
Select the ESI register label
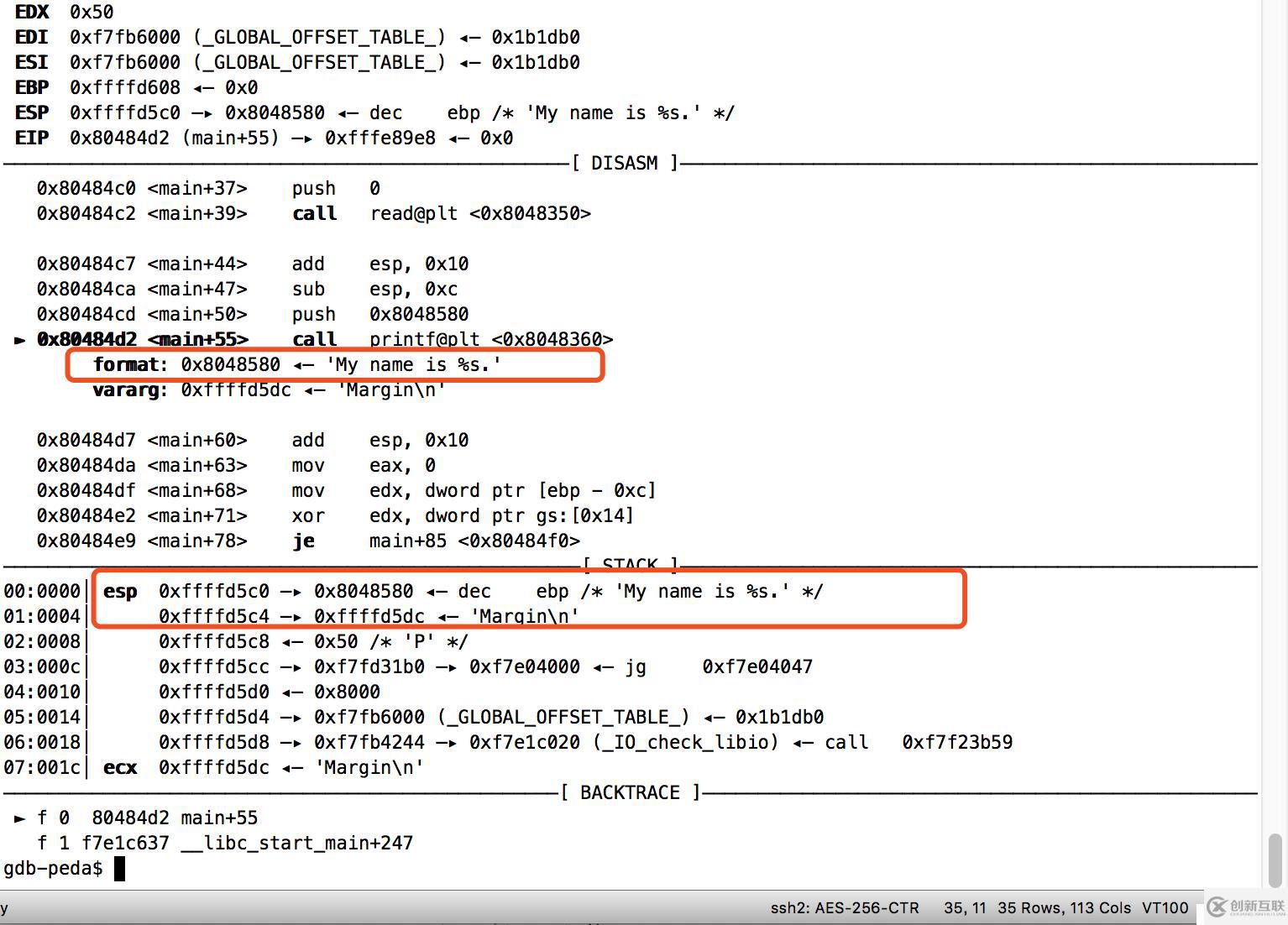32,62
